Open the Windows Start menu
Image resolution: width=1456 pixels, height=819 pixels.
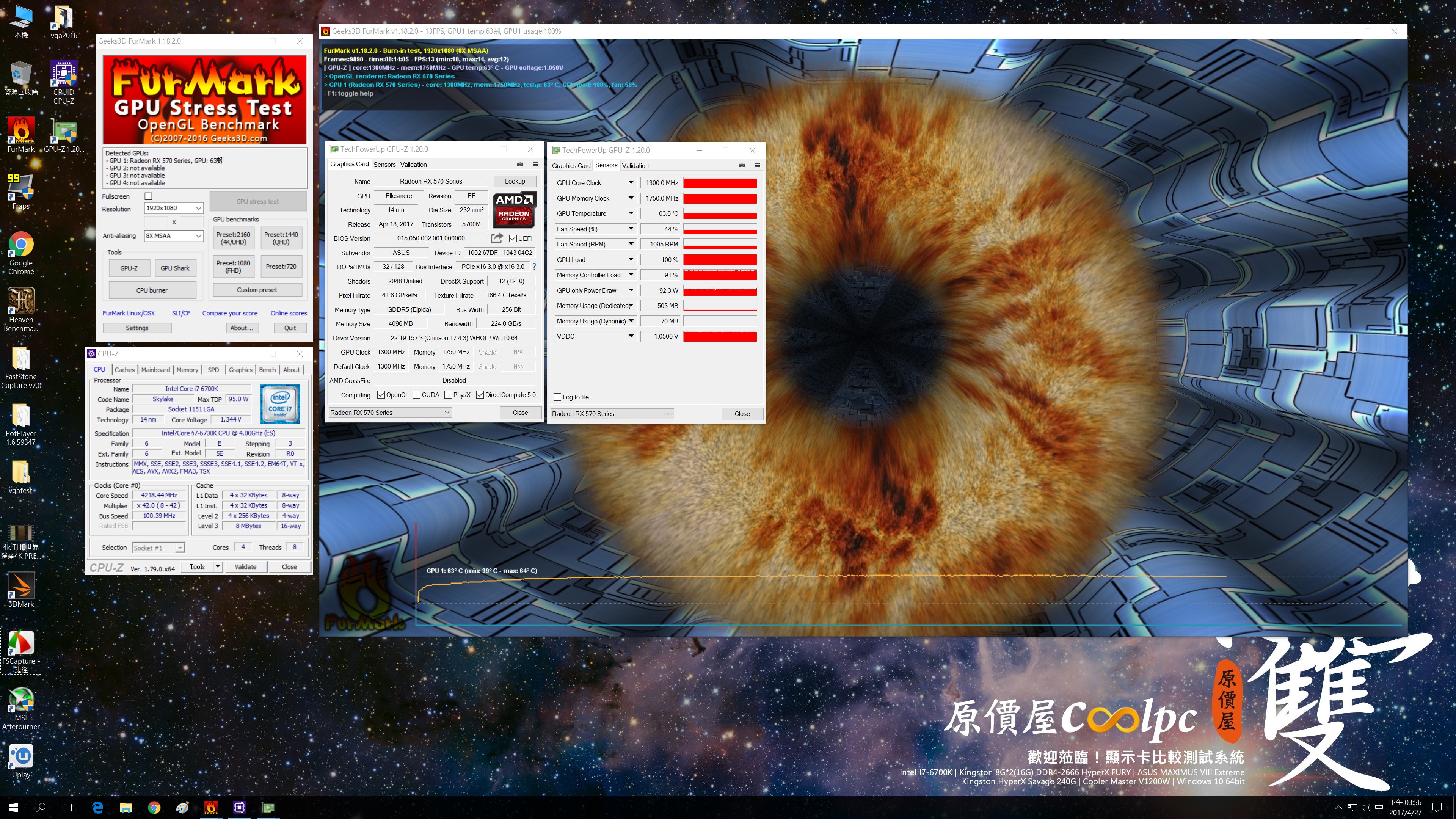(x=14, y=808)
